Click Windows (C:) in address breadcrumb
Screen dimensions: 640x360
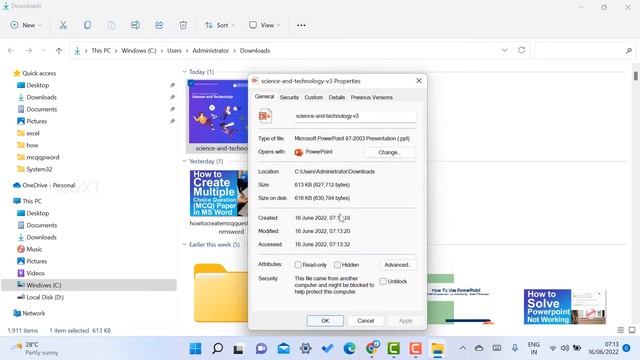pos(139,51)
